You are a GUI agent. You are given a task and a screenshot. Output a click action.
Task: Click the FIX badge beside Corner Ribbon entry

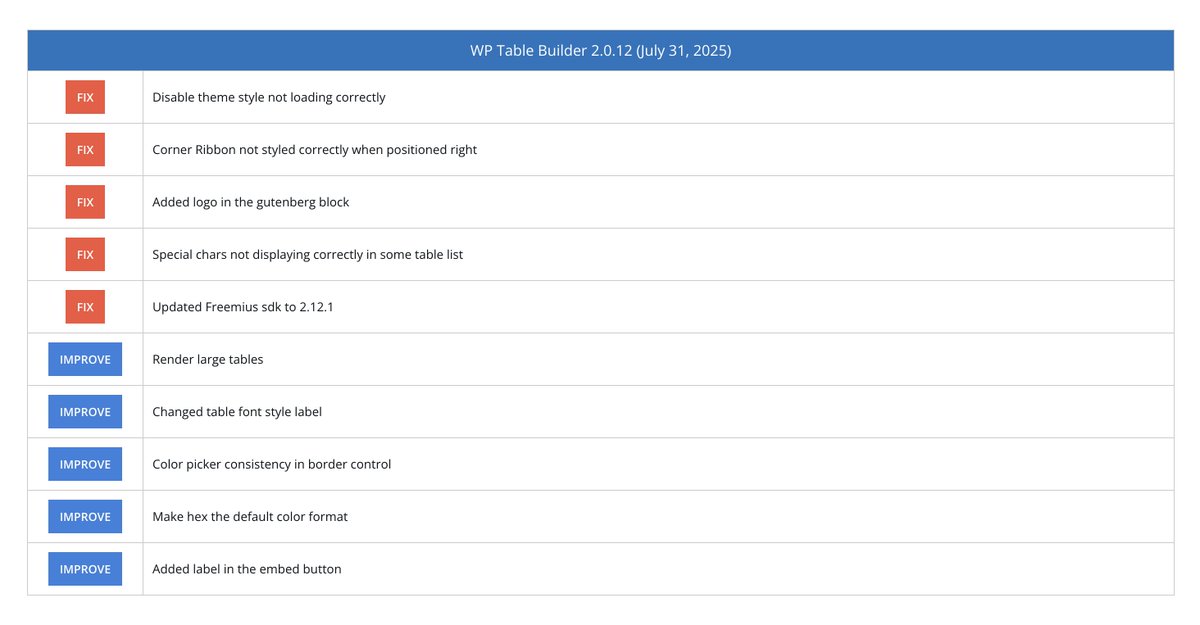pos(85,150)
